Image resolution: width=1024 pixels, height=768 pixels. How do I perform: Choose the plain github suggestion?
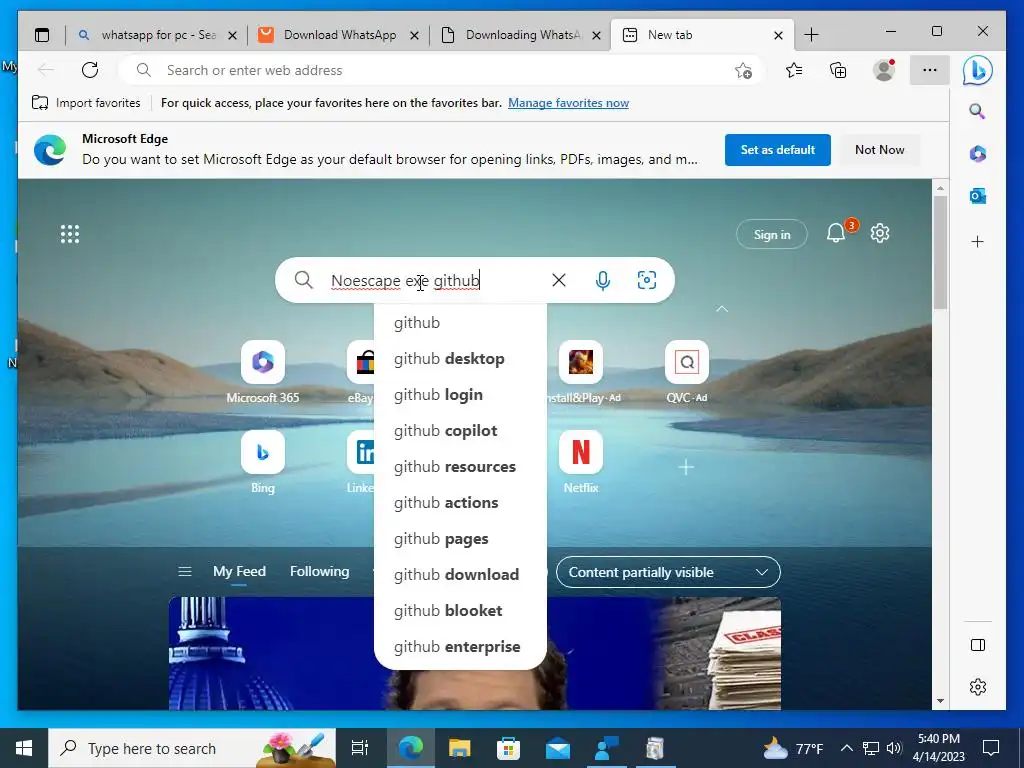coord(460,323)
